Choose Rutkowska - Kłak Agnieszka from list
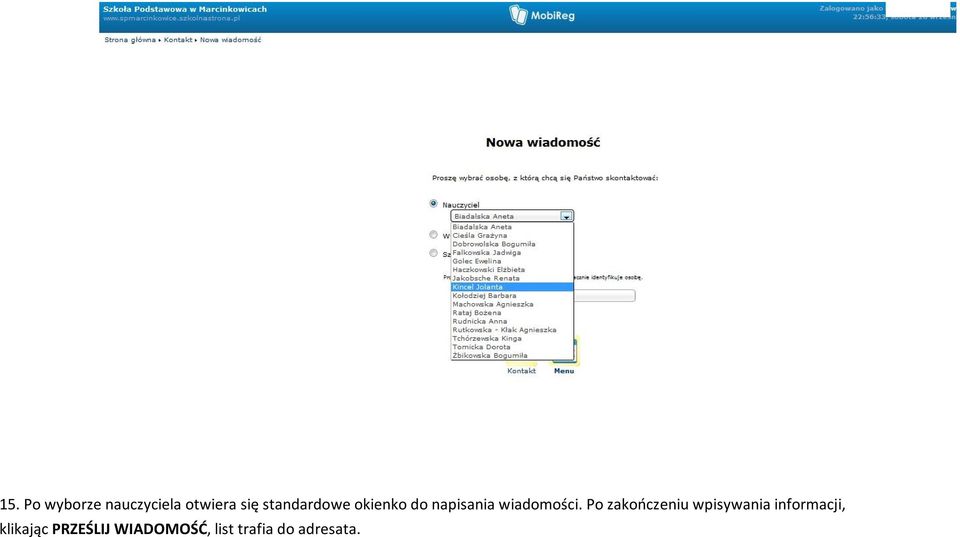Viewport: 960px width, 537px height. (512, 330)
